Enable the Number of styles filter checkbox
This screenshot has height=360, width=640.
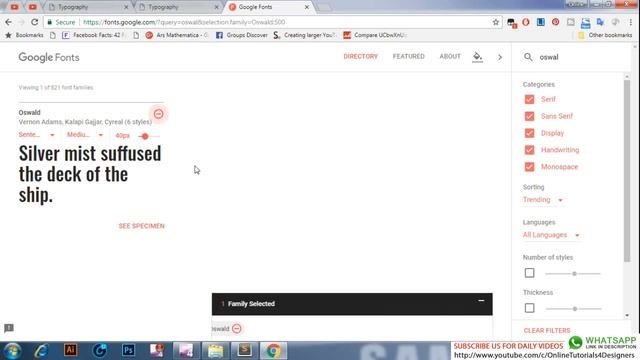point(529,273)
